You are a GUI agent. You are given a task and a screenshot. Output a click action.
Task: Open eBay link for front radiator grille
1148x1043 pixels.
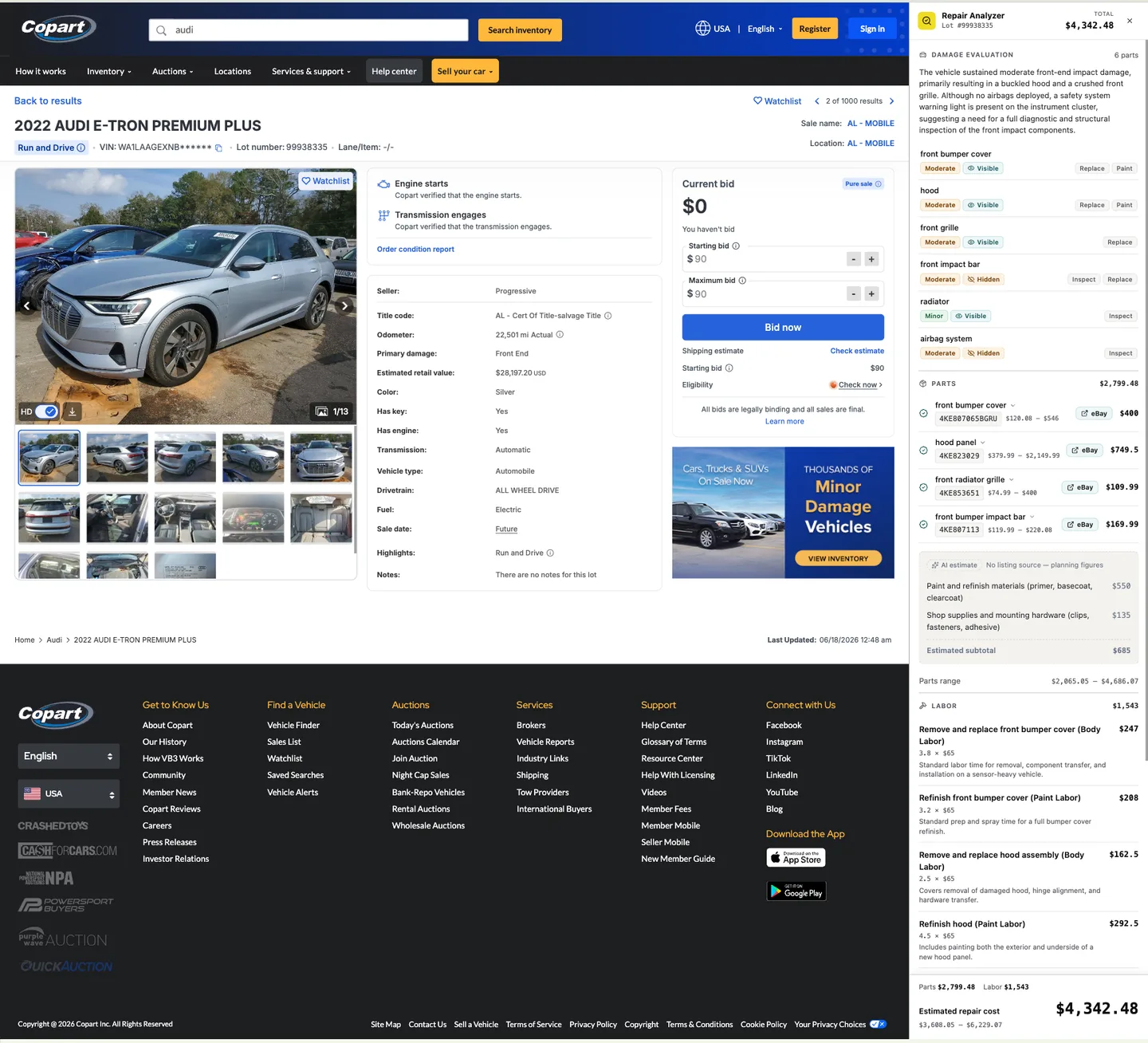pos(1080,487)
